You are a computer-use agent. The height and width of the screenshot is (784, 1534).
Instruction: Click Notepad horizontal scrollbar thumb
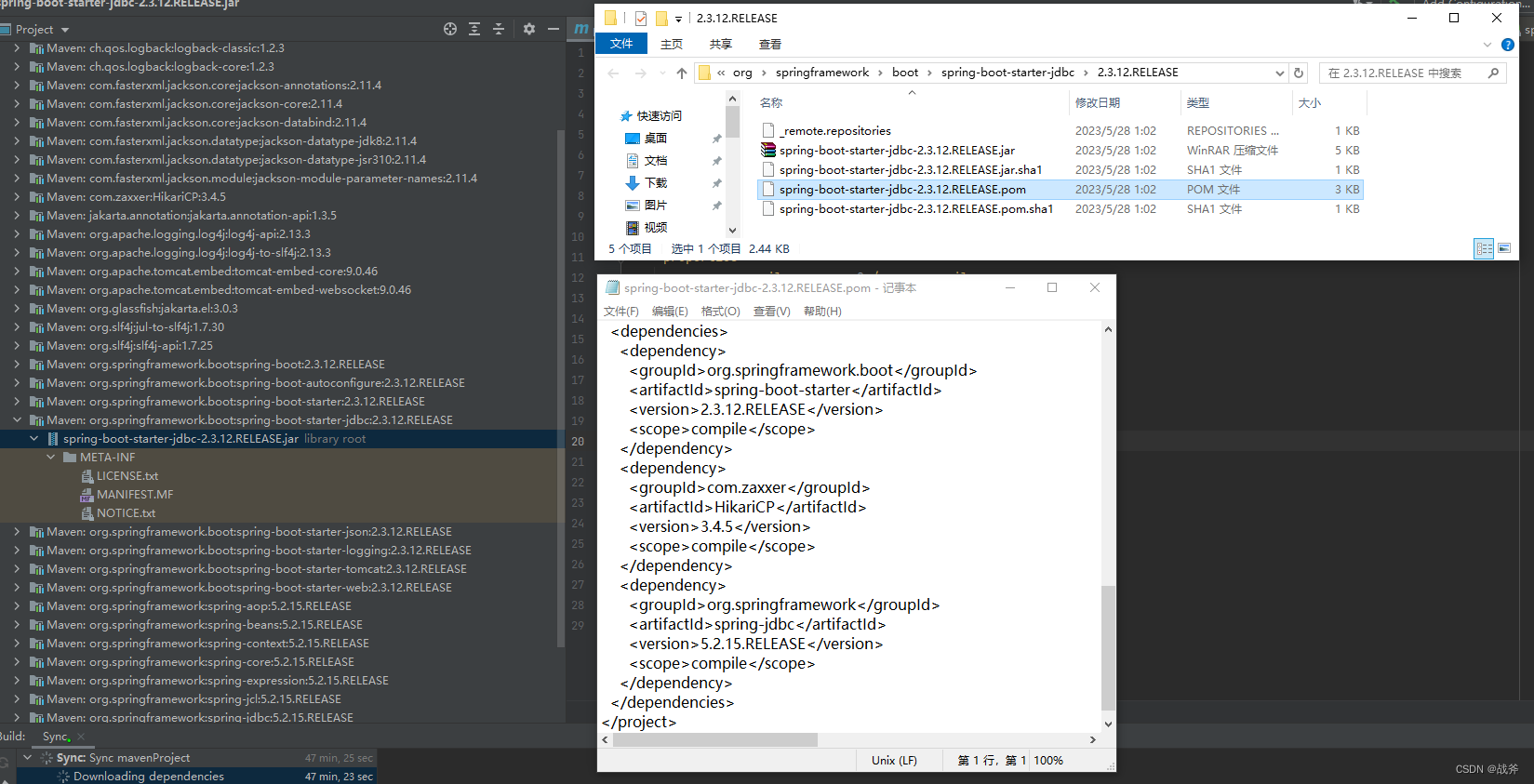tap(715, 740)
